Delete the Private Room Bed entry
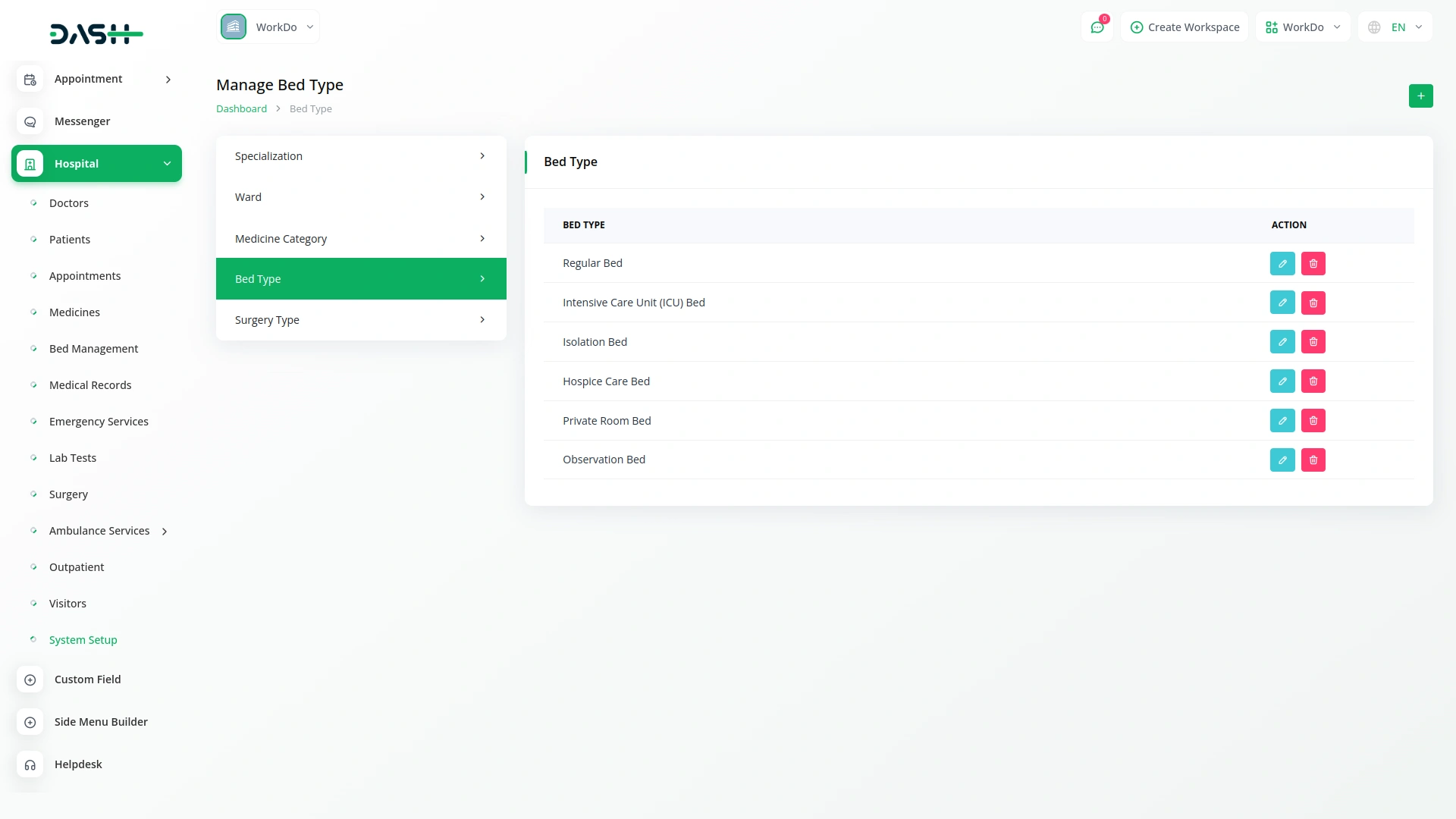The height and width of the screenshot is (819, 1456). click(1313, 421)
